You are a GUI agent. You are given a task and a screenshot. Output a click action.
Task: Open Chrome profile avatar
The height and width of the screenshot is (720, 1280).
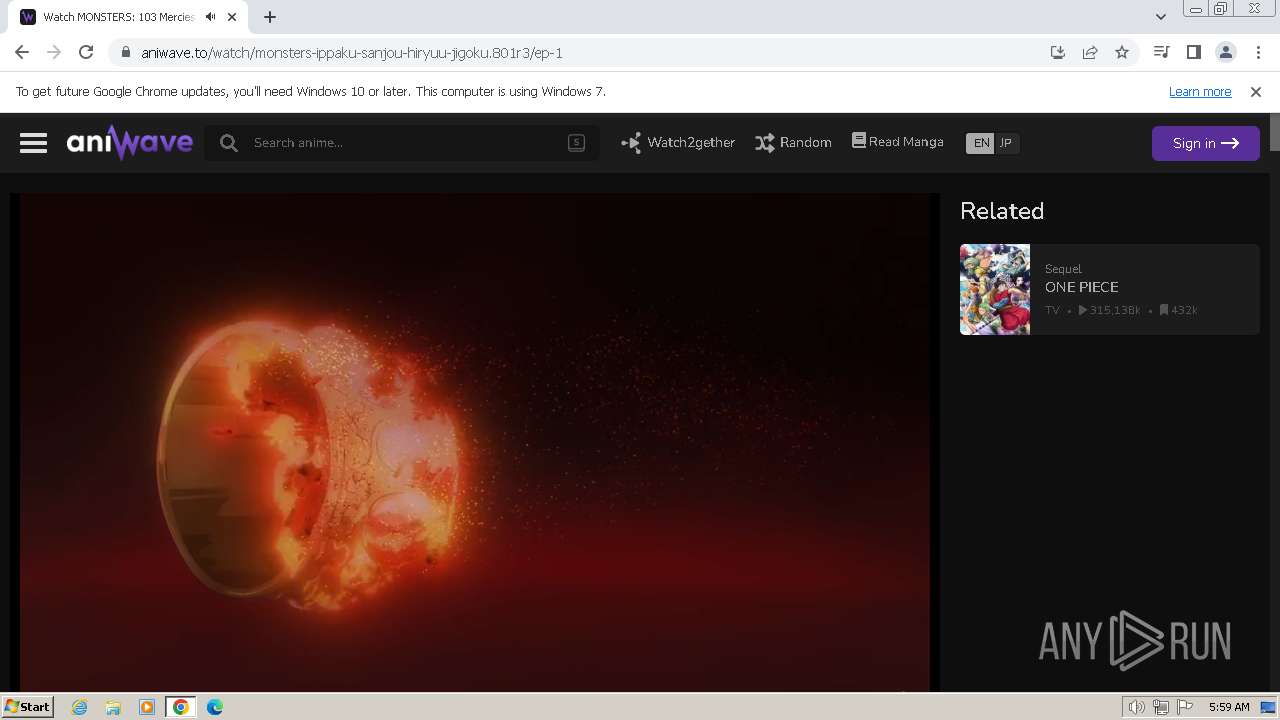pos(1225,53)
